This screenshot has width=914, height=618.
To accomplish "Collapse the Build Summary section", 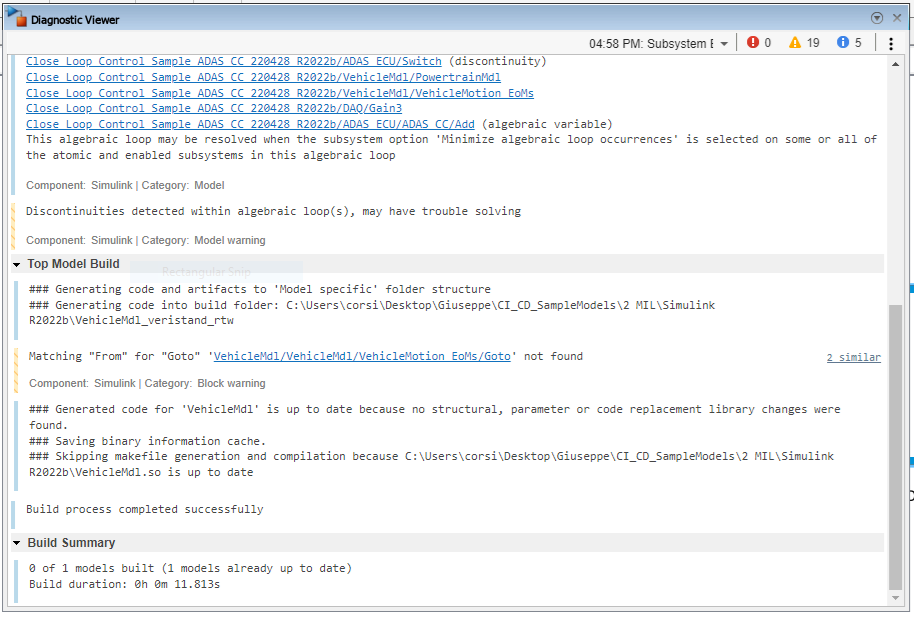I will point(16,543).
